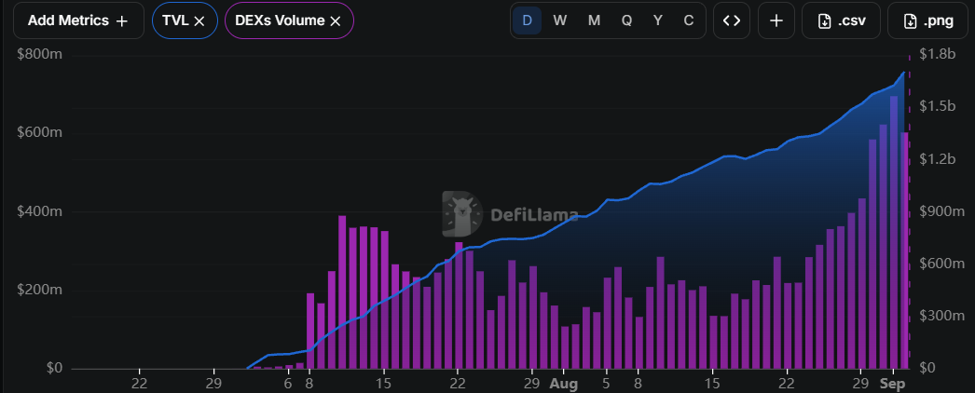The image size is (975, 393).
Task: Switch to the monthly (M) interval
Action: pyautogui.click(x=594, y=21)
